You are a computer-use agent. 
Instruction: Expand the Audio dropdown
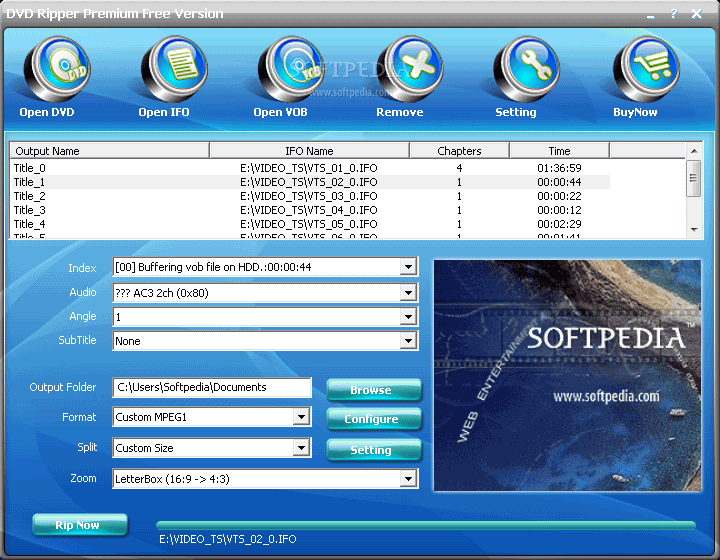point(408,292)
